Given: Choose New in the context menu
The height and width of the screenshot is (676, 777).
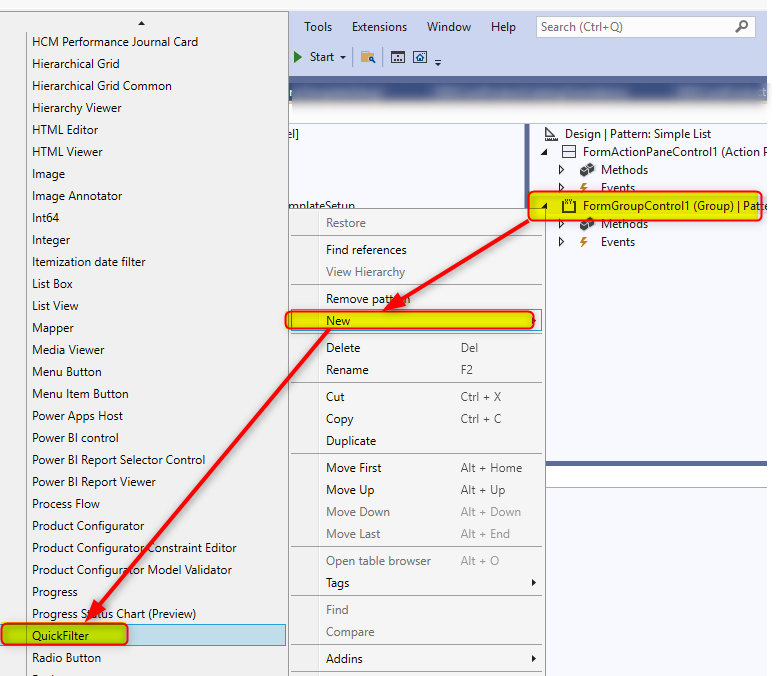Looking at the screenshot, I should 416,321.
